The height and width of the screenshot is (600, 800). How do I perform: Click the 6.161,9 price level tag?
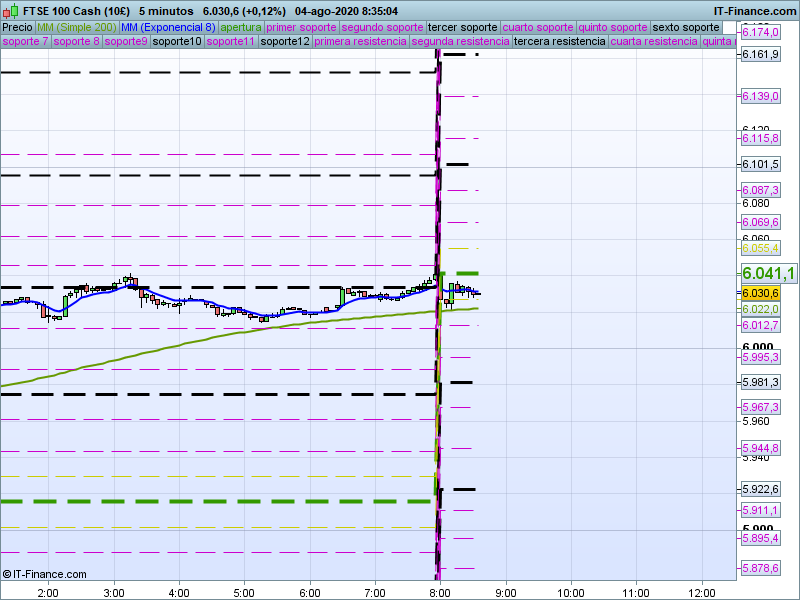[760, 54]
